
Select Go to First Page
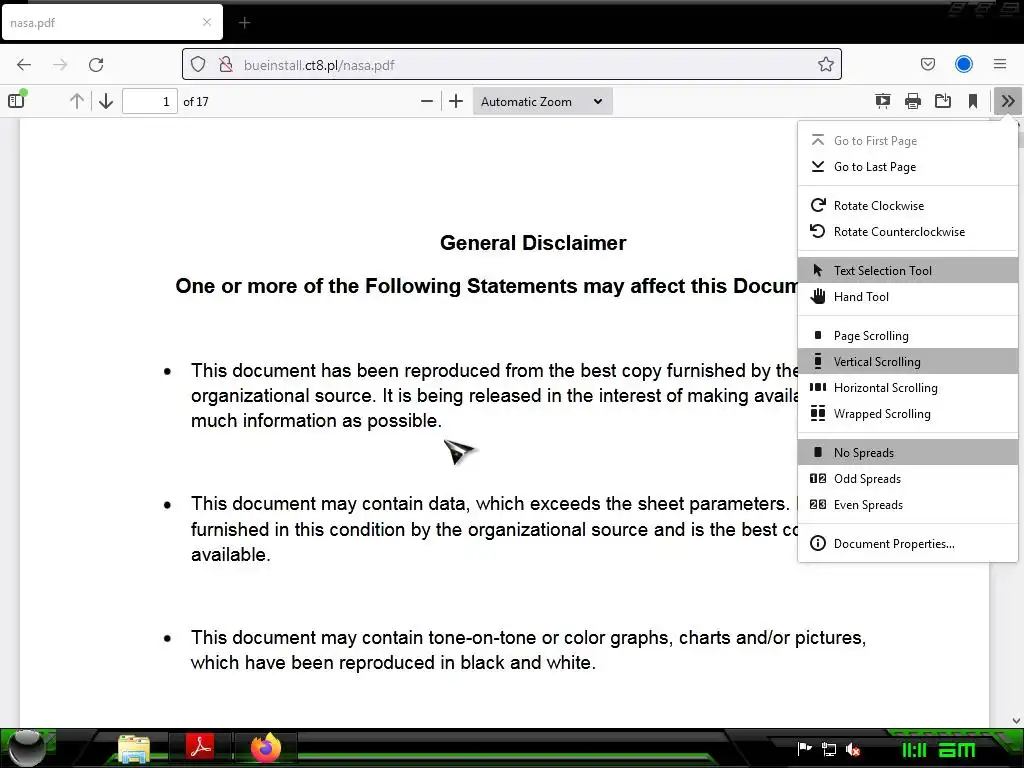[x=908, y=140]
